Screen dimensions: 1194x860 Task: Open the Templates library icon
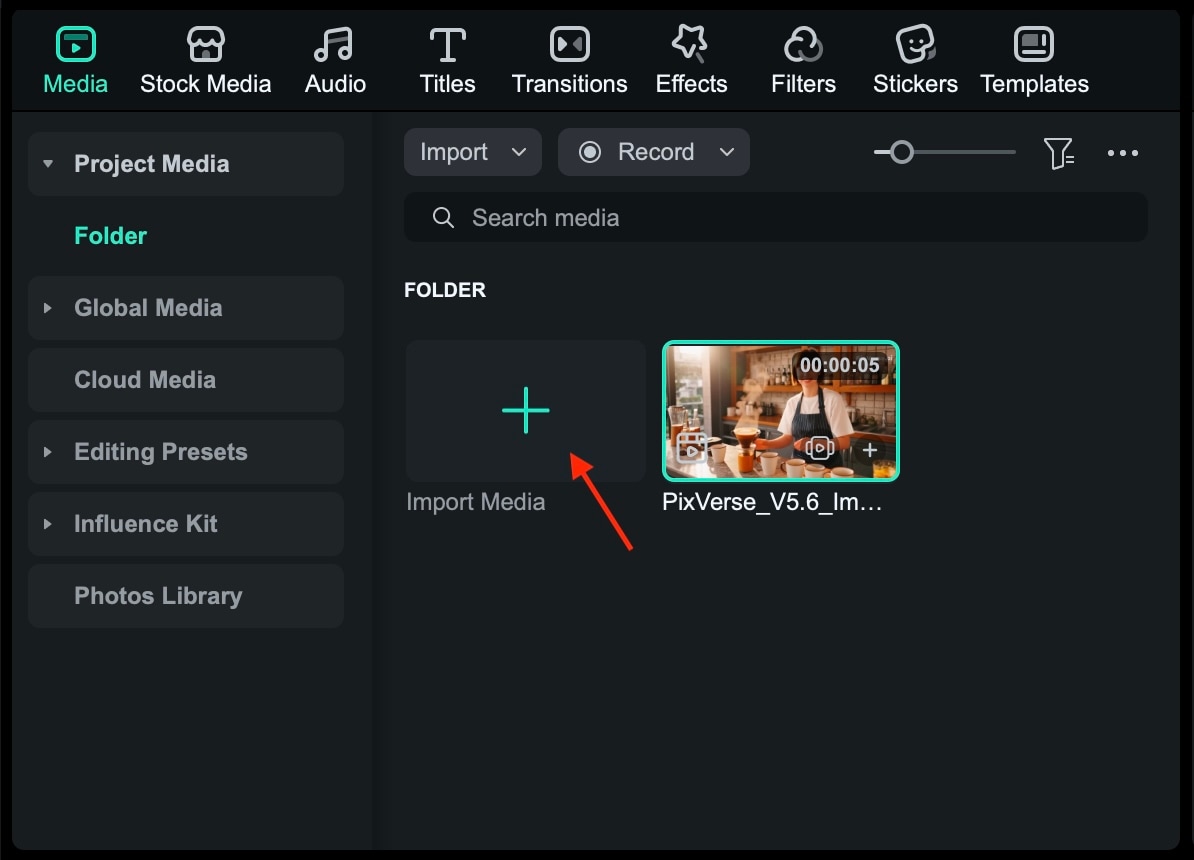pos(1034,44)
